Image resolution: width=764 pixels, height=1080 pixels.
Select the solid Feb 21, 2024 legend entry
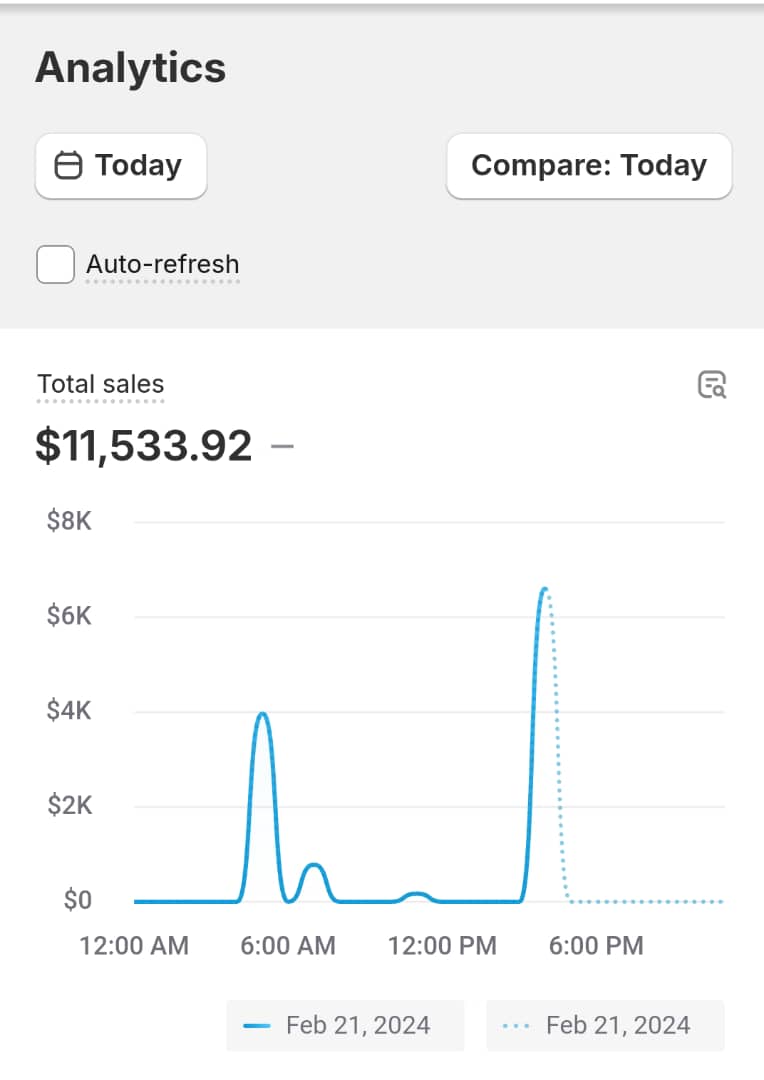tap(345, 1026)
